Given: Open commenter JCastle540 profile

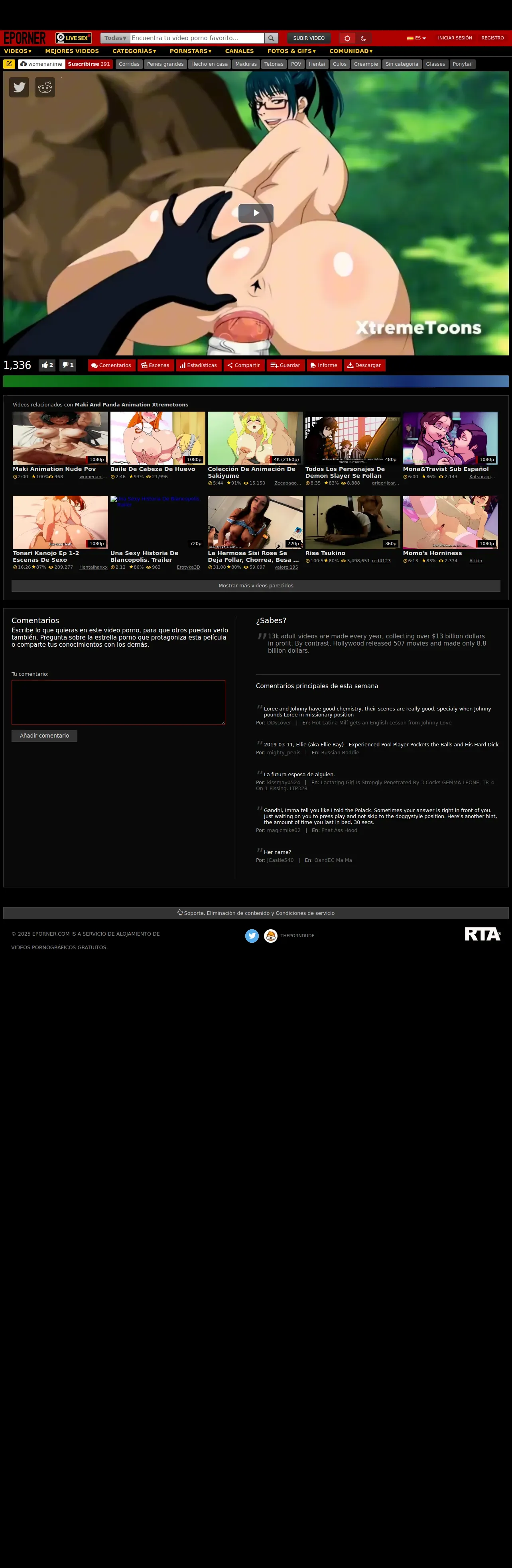Looking at the screenshot, I should click(280, 860).
